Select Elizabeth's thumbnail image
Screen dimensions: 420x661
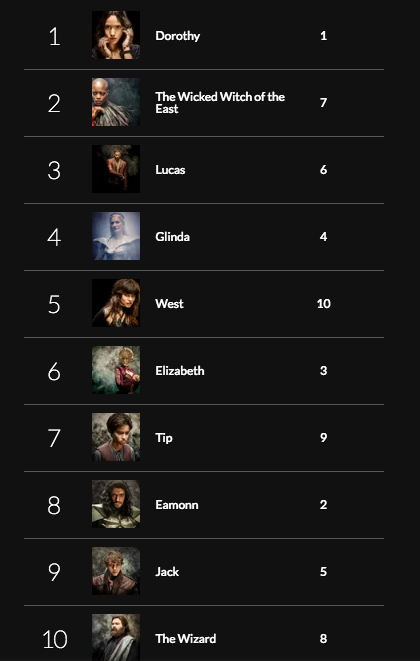point(116,370)
